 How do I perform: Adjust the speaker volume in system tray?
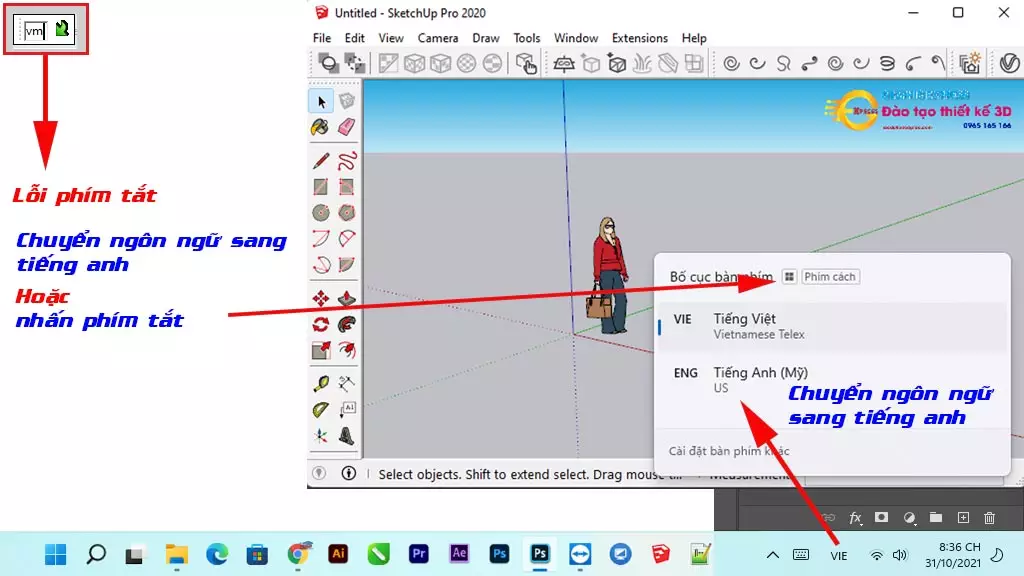pos(899,555)
